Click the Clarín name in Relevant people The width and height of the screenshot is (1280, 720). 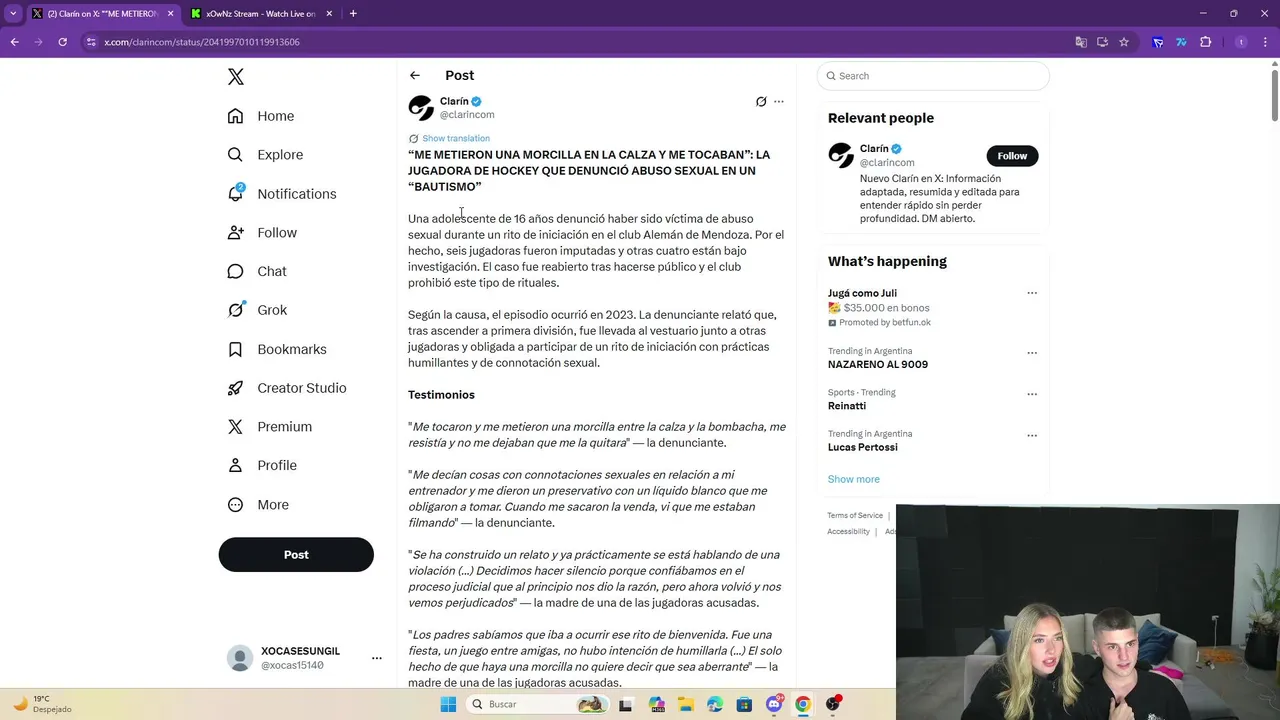[874, 149]
